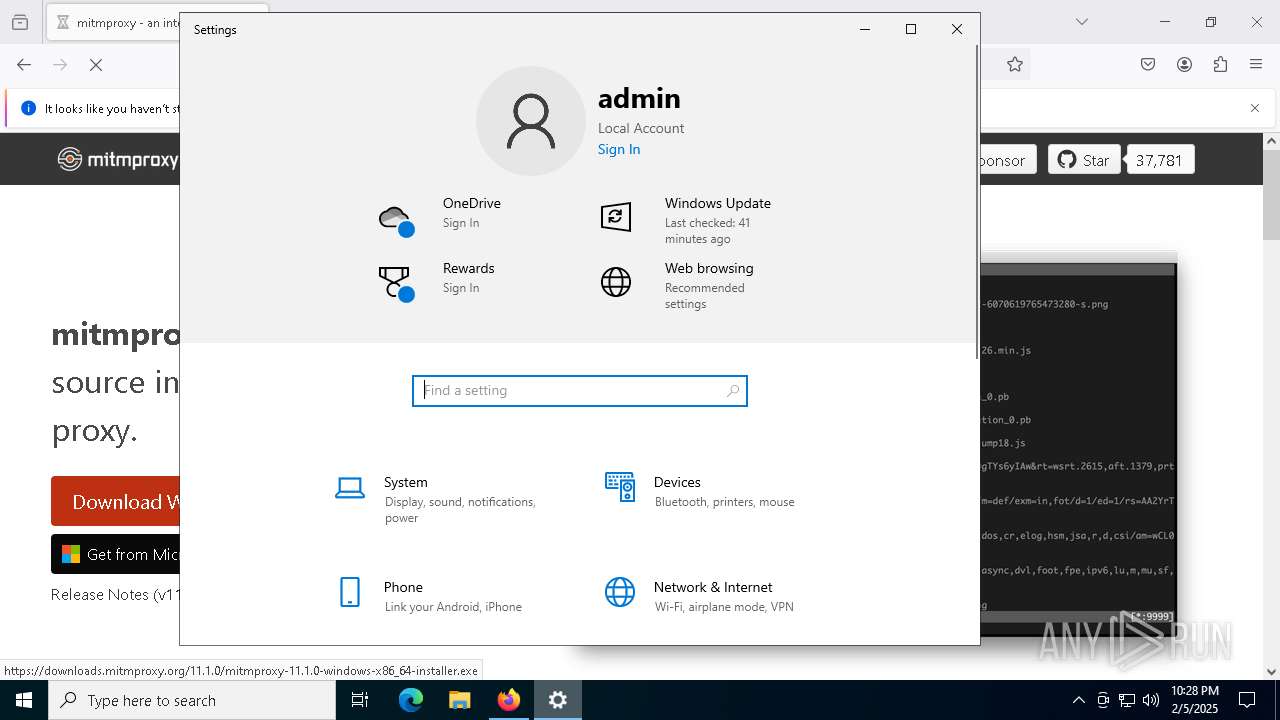Open the Windows Start menu

24,700
